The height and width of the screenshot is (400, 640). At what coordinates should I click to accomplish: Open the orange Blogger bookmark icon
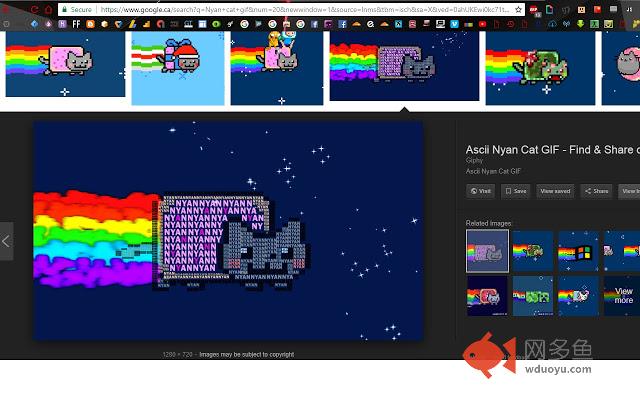coord(90,24)
